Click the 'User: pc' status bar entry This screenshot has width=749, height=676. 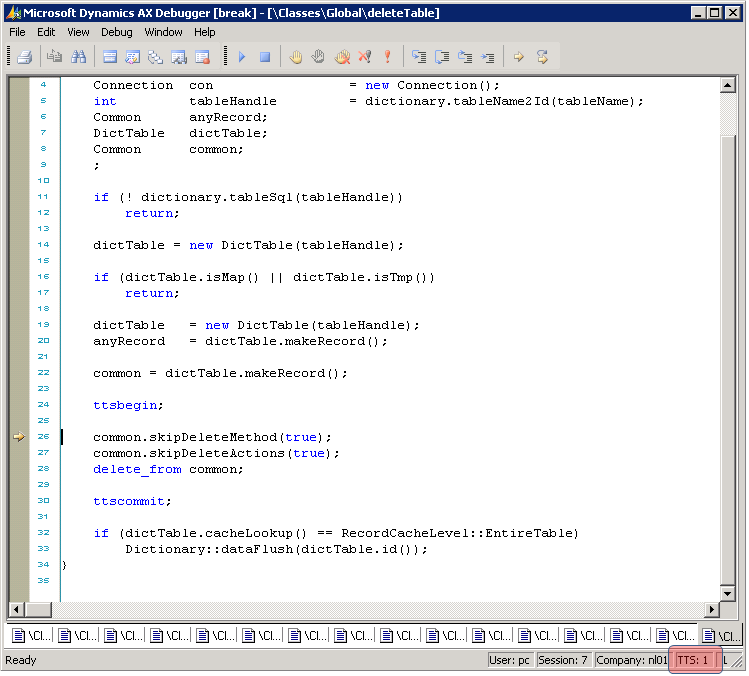[x=509, y=660]
